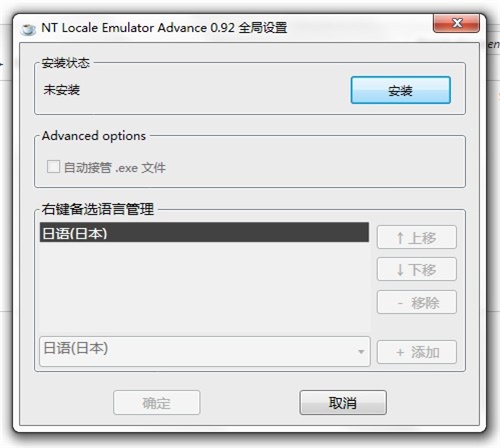Select 日语(日本) in the language list

204,232
